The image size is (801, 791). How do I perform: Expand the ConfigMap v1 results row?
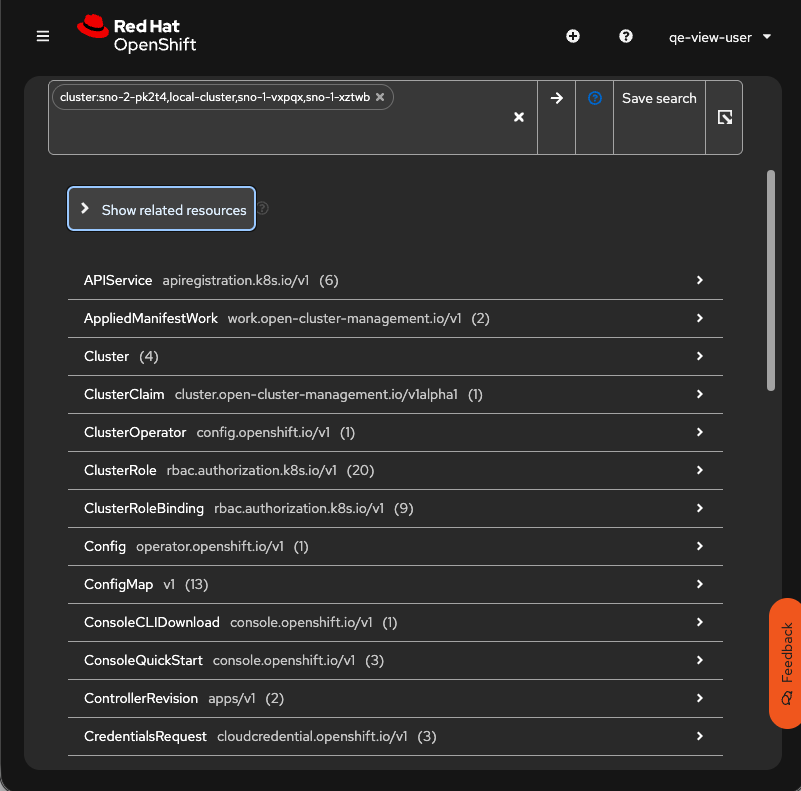pyautogui.click(x=395, y=584)
